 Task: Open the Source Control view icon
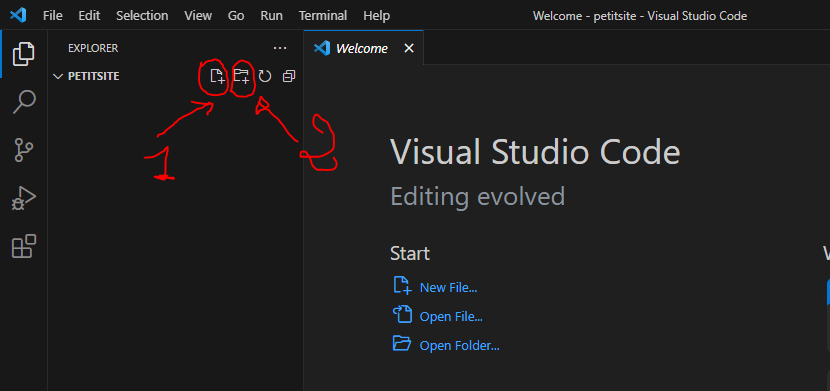coord(24,150)
